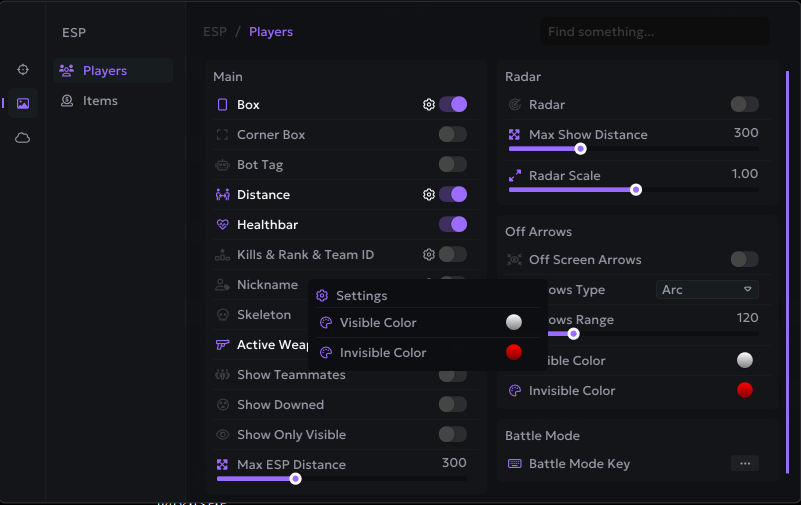Click the Radar scale arrows icon

[x=515, y=175]
